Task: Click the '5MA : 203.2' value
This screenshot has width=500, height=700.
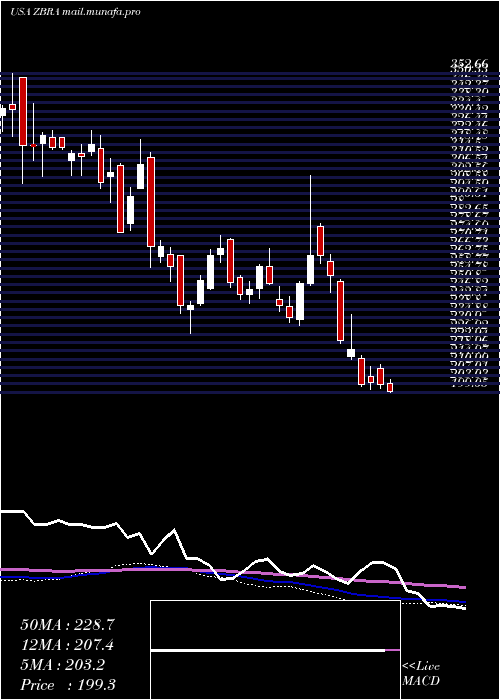Action: pyautogui.click(x=62, y=665)
